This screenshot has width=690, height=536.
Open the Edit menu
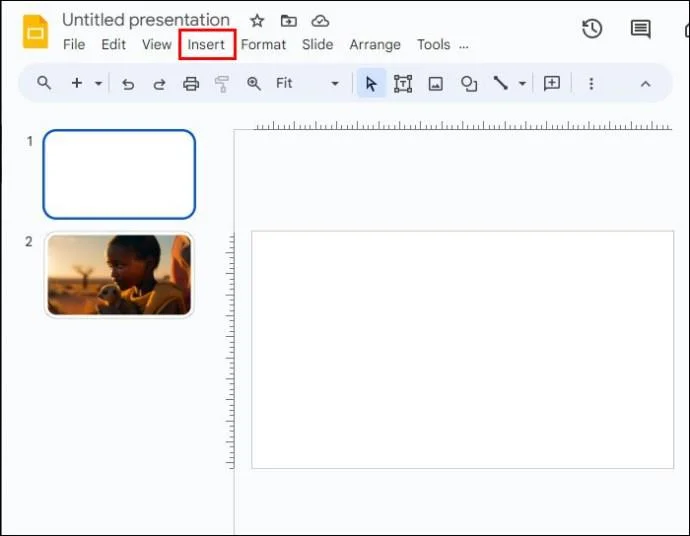point(114,44)
